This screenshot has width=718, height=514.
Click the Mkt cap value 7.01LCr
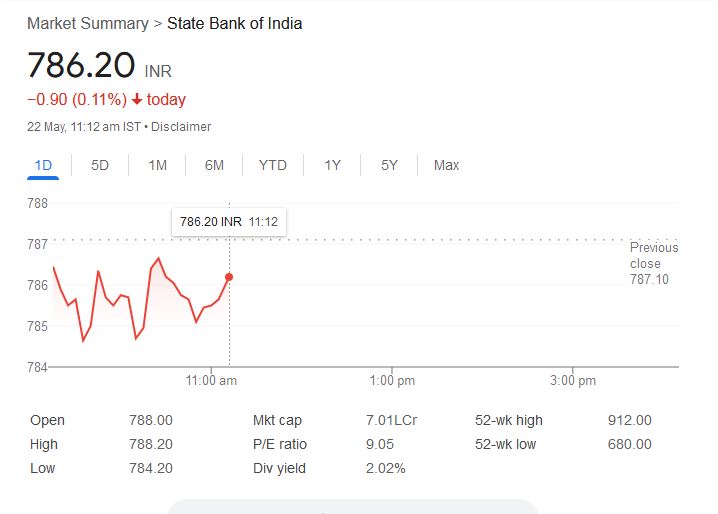coord(391,421)
